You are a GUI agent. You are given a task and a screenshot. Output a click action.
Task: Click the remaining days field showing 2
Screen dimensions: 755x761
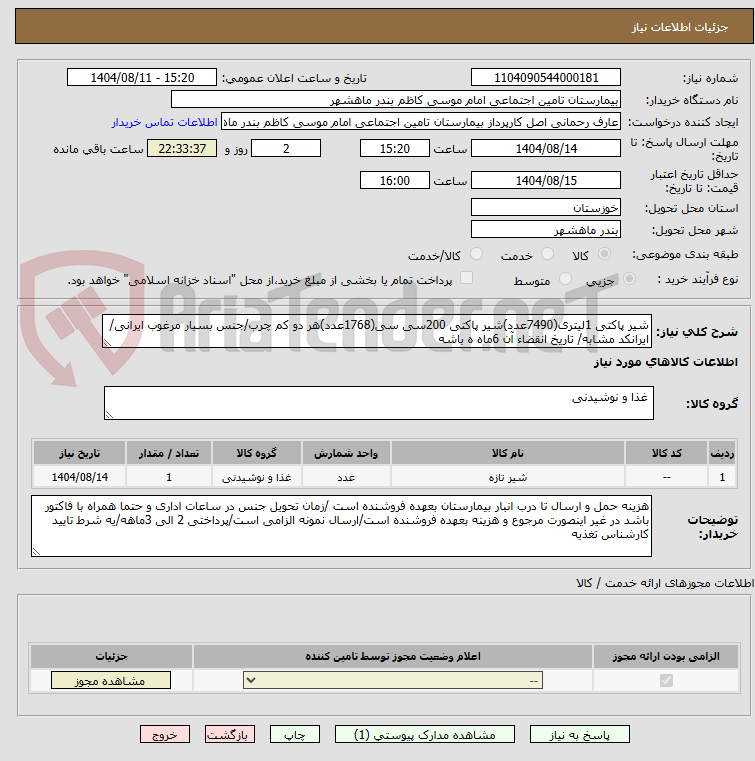286,149
